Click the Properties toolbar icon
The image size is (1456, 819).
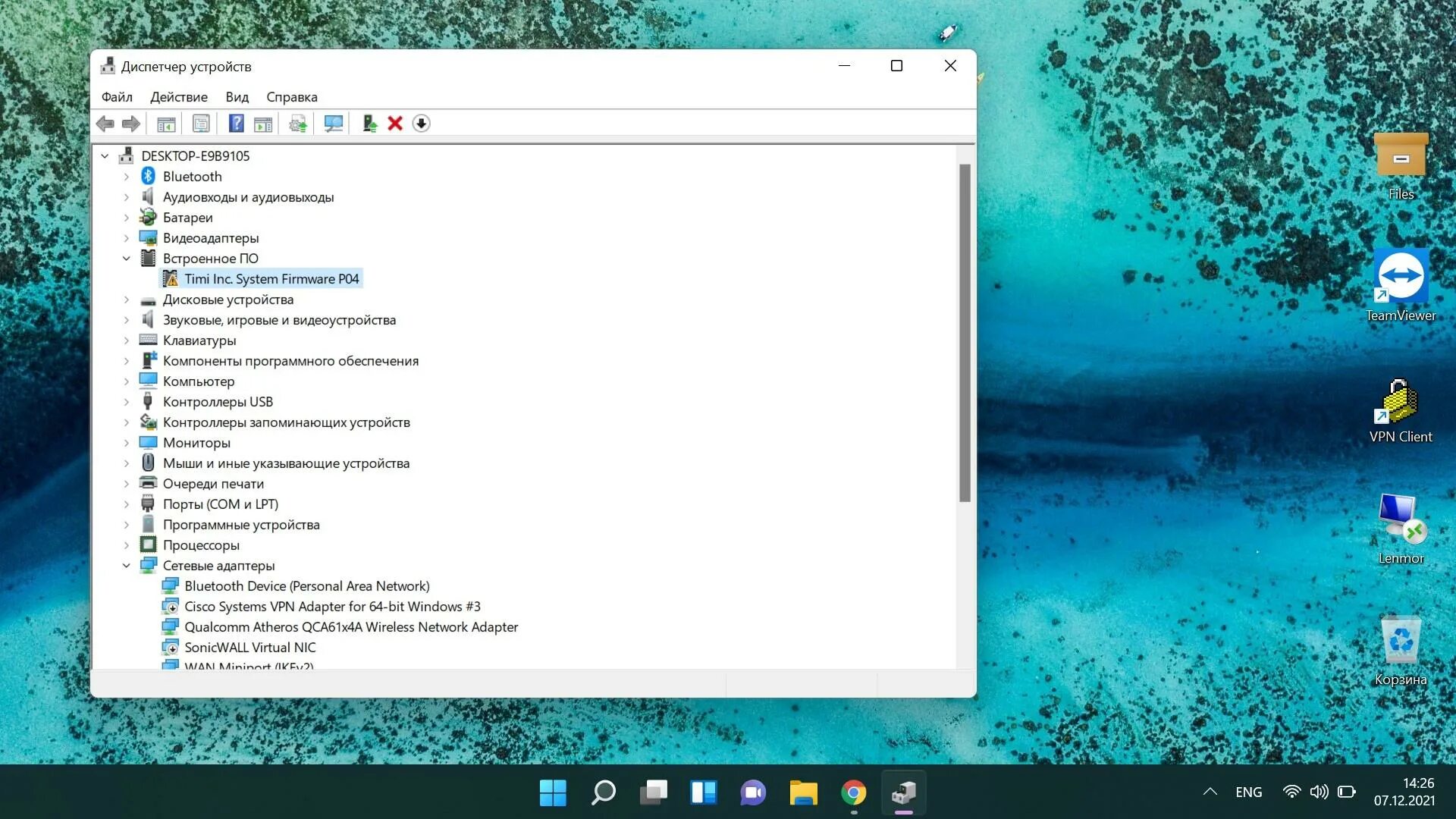point(201,124)
